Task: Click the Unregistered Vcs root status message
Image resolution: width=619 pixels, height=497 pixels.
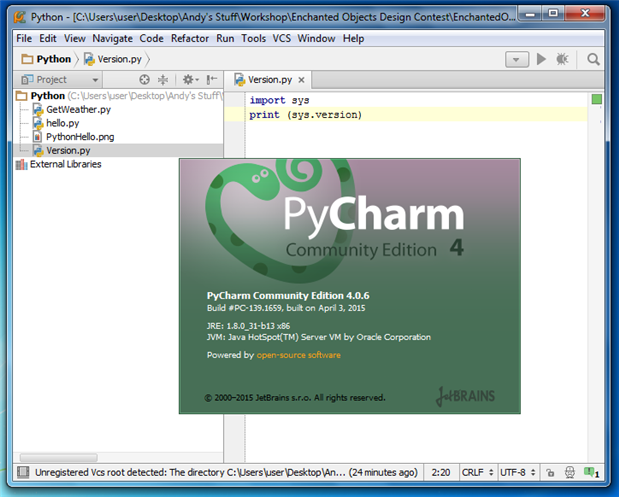Action: pyautogui.click(x=226, y=473)
